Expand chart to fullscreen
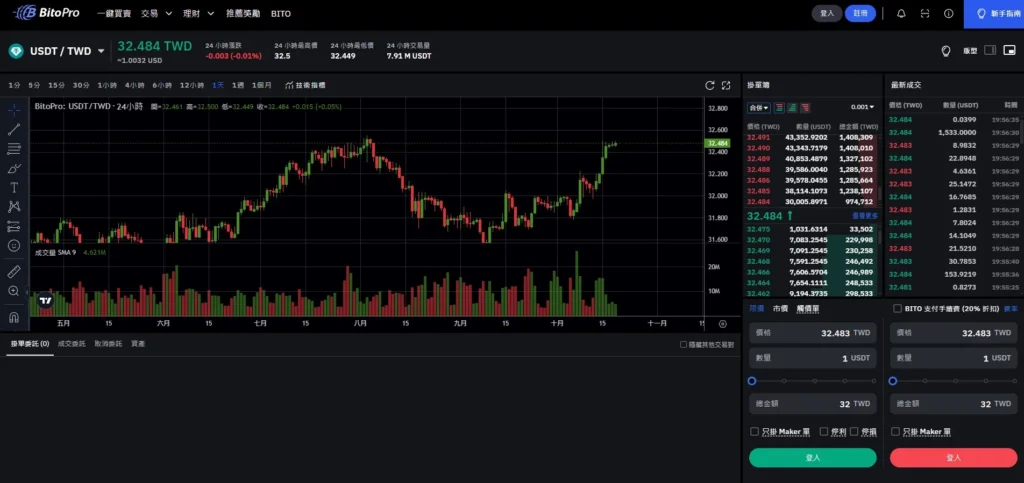The image size is (1024, 483). 726,86
